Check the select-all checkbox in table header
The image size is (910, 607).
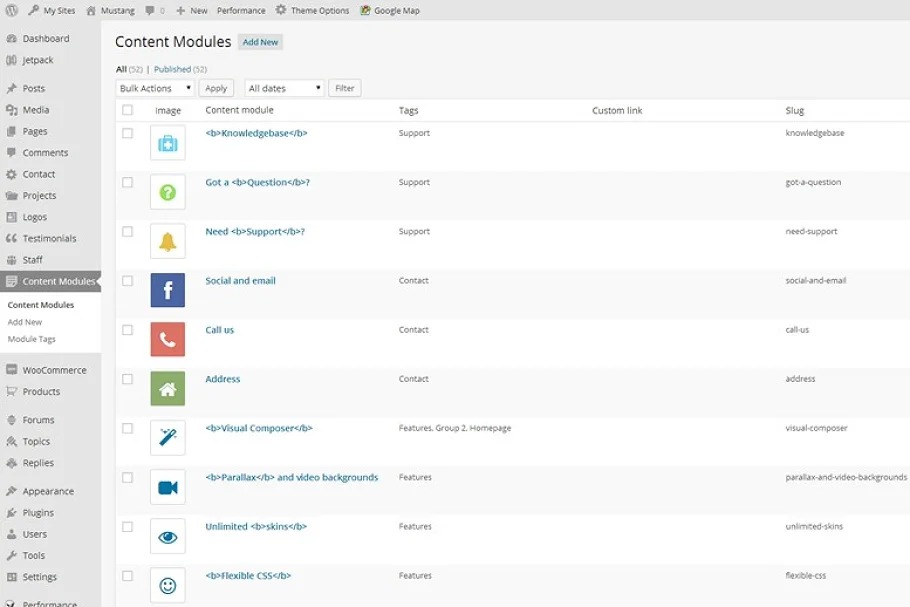127,110
